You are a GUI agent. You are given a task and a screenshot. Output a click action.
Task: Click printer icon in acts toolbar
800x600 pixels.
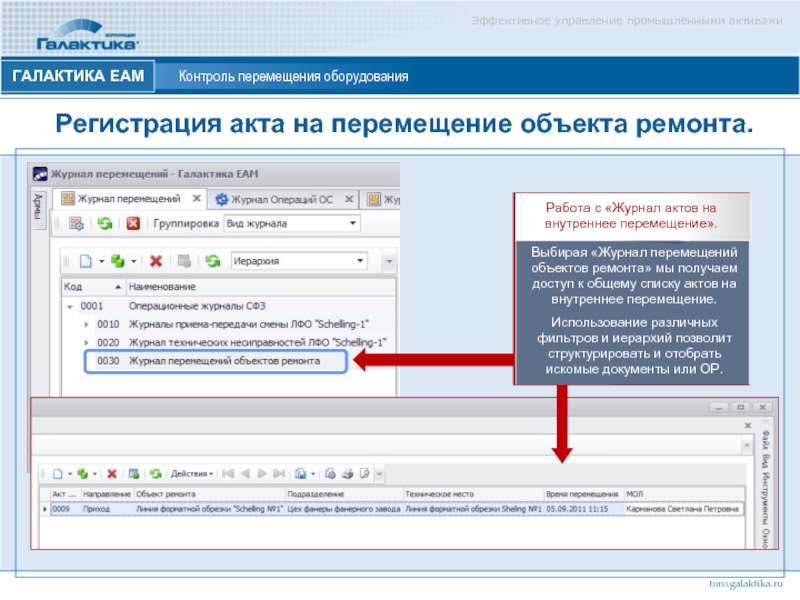(347, 474)
